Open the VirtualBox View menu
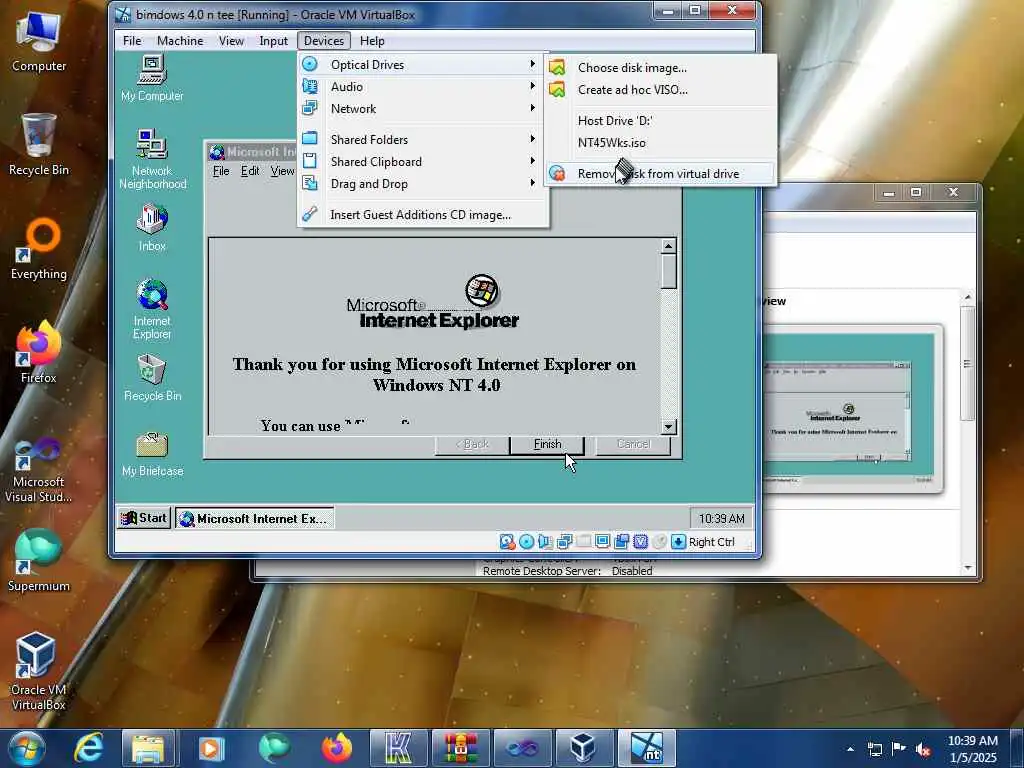 (231, 40)
